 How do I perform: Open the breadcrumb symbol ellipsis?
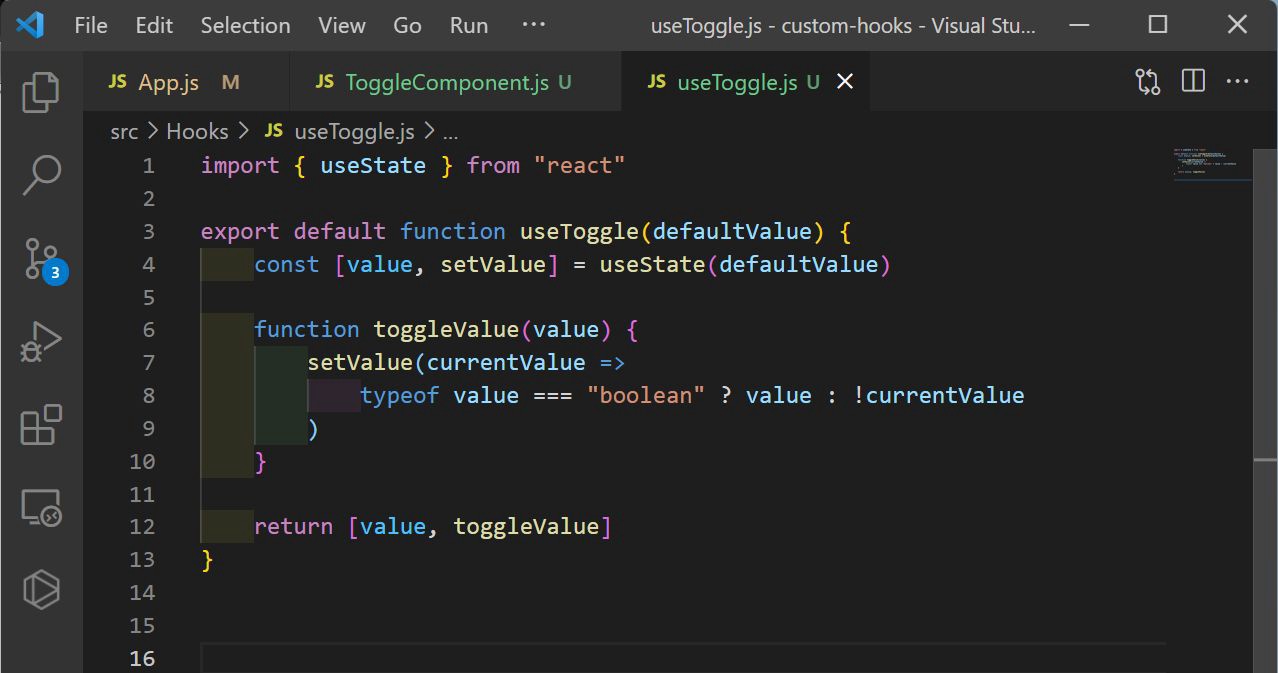tap(450, 132)
